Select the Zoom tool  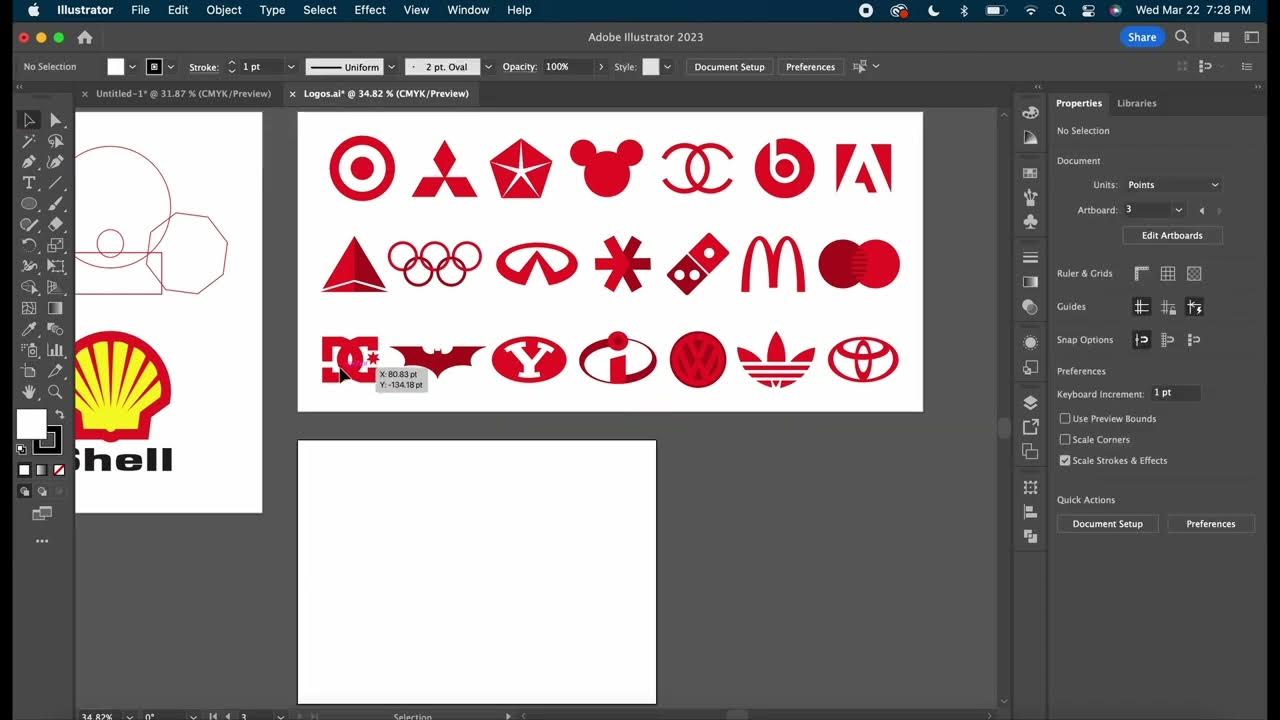(55, 392)
